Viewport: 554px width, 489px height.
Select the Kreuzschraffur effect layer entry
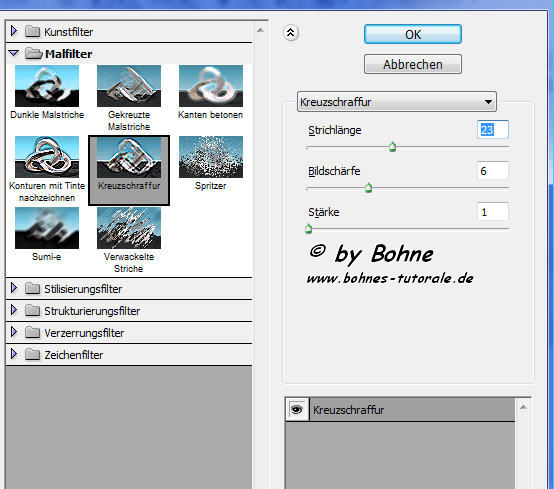click(x=412, y=410)
